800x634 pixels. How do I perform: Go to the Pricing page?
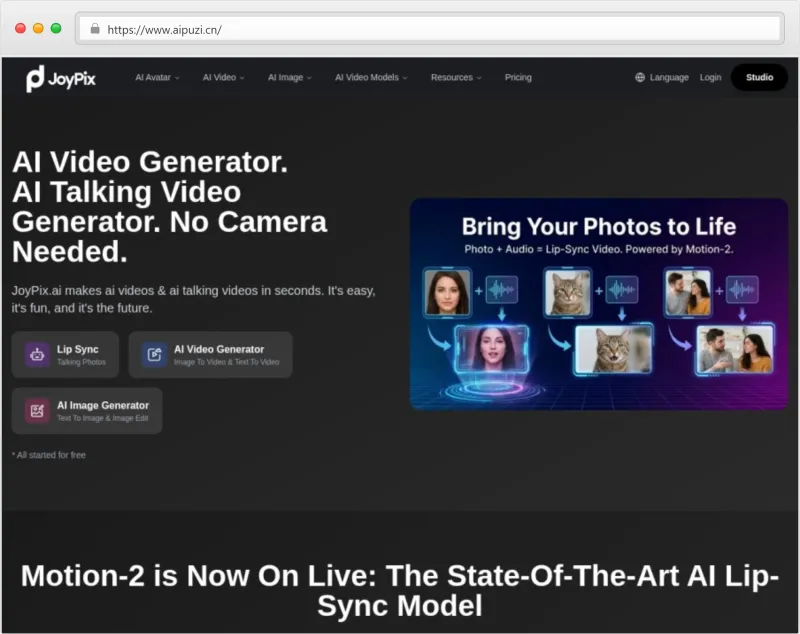(518, 77)
